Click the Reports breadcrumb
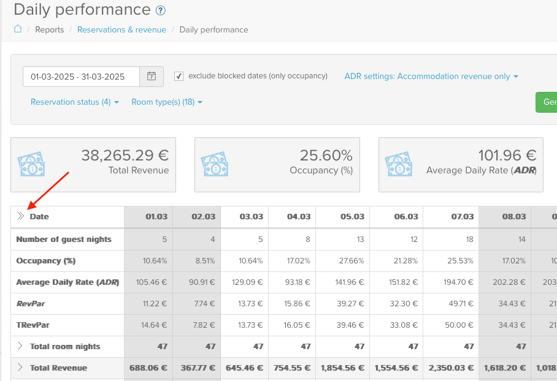The height and width of the screenshot is (381, 557). tap(49, 30)
